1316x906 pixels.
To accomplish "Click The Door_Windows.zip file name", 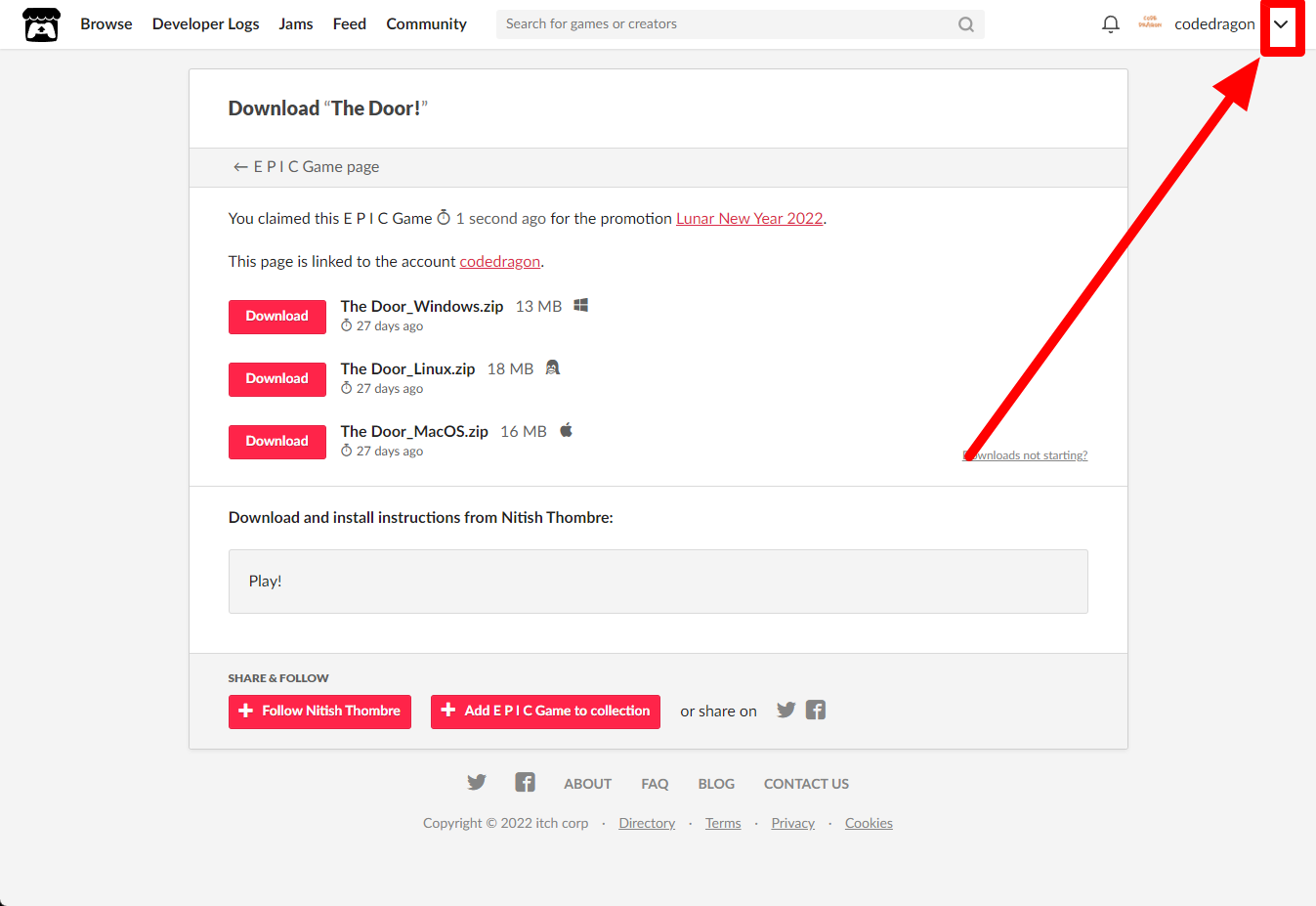I will point(422,306).
